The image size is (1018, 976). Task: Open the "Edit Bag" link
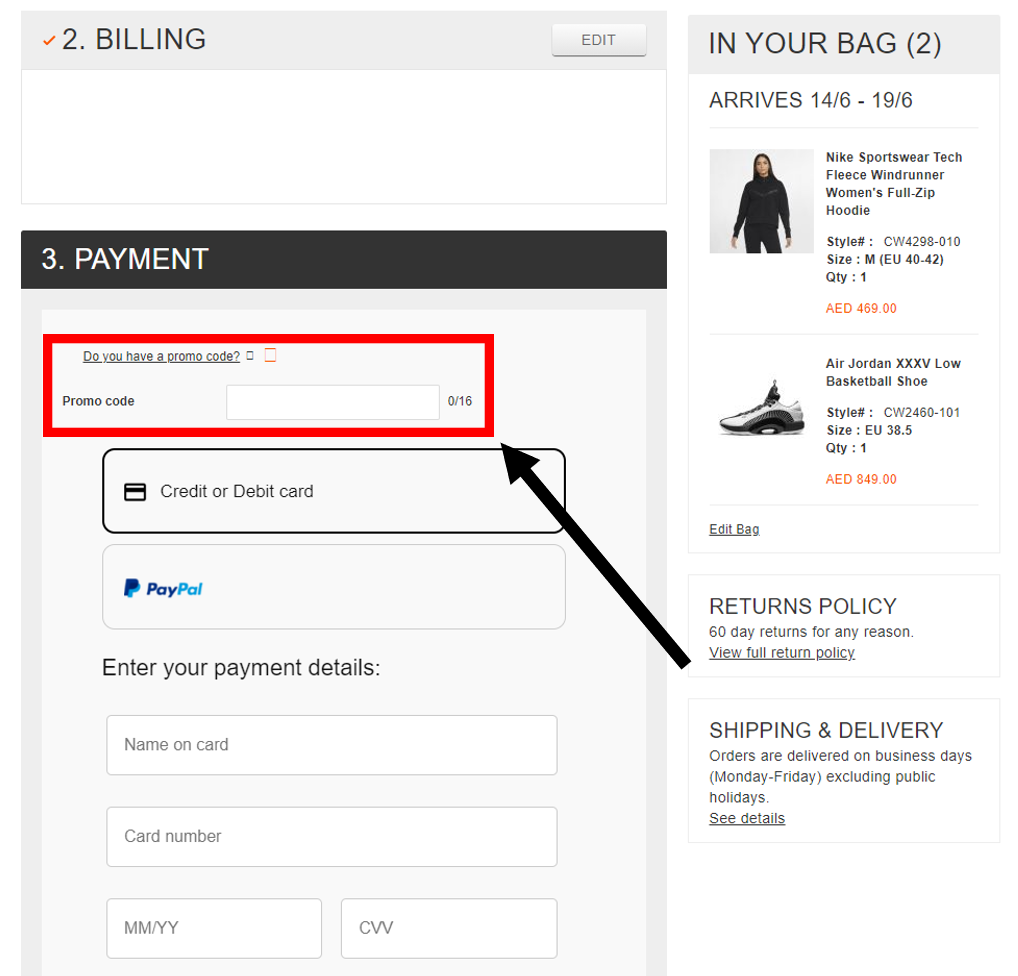(x=733, y=529)
